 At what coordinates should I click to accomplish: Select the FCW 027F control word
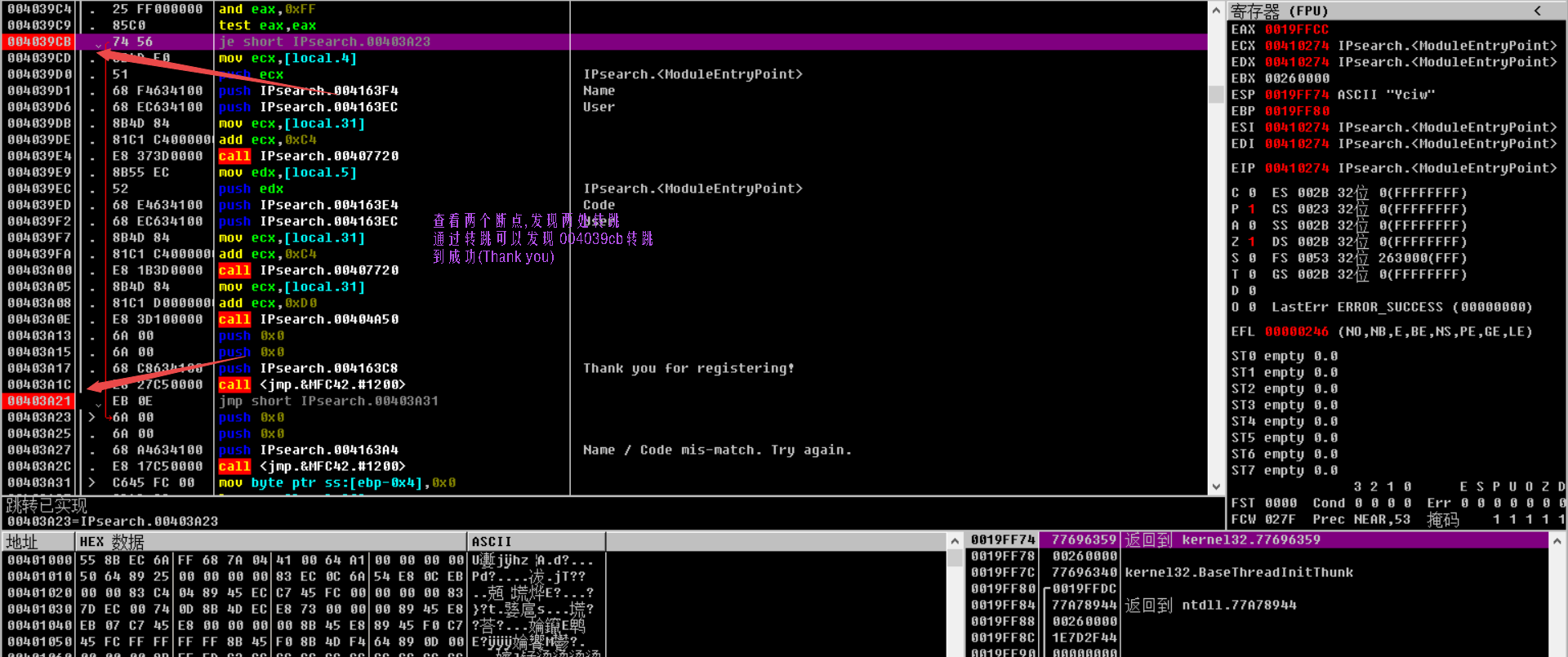coord(1264,519)
